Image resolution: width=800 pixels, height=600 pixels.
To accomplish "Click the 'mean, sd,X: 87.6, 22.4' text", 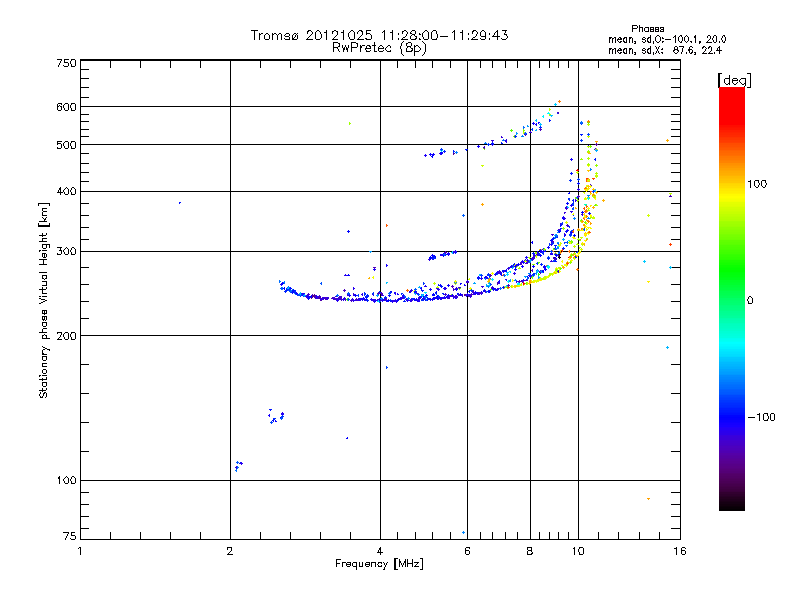I will point(665,51).
